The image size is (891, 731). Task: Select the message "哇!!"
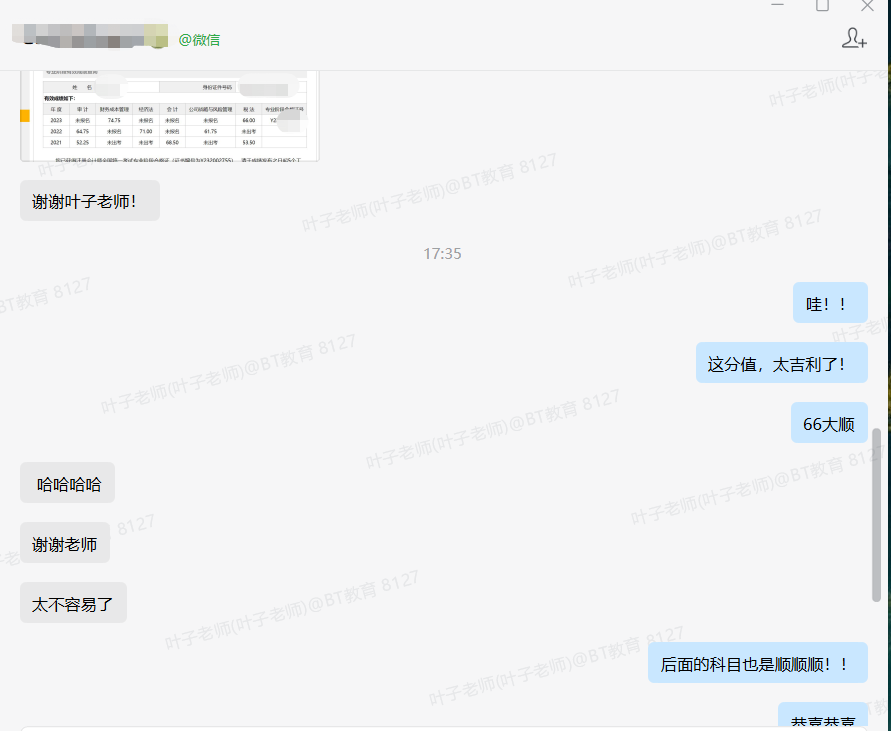(830, 303)
